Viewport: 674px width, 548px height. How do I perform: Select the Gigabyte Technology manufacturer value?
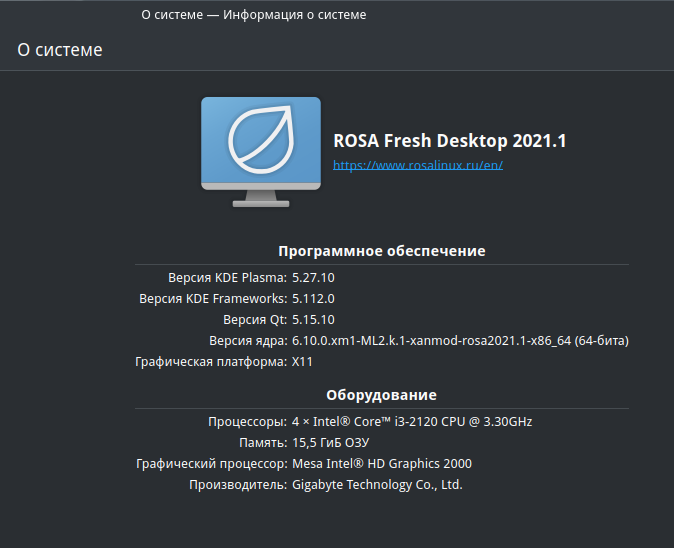click(377, 484)
